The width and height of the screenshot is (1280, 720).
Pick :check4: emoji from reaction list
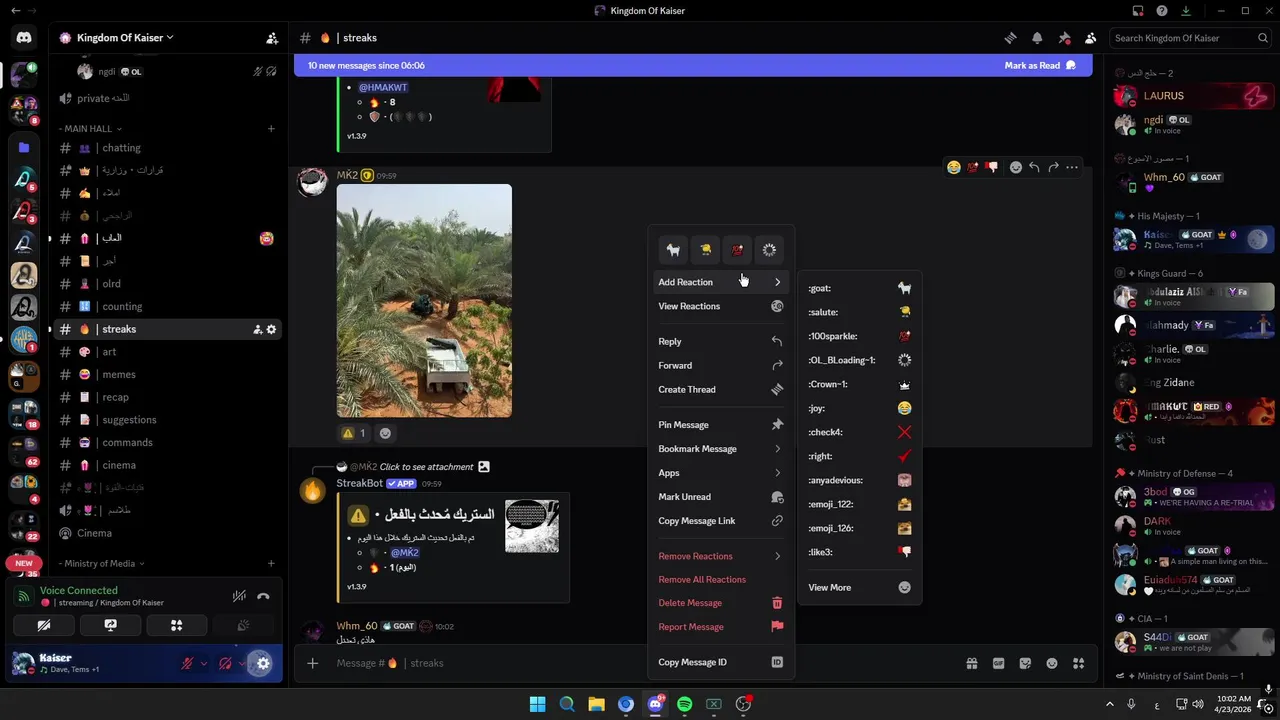coord(860,432)
